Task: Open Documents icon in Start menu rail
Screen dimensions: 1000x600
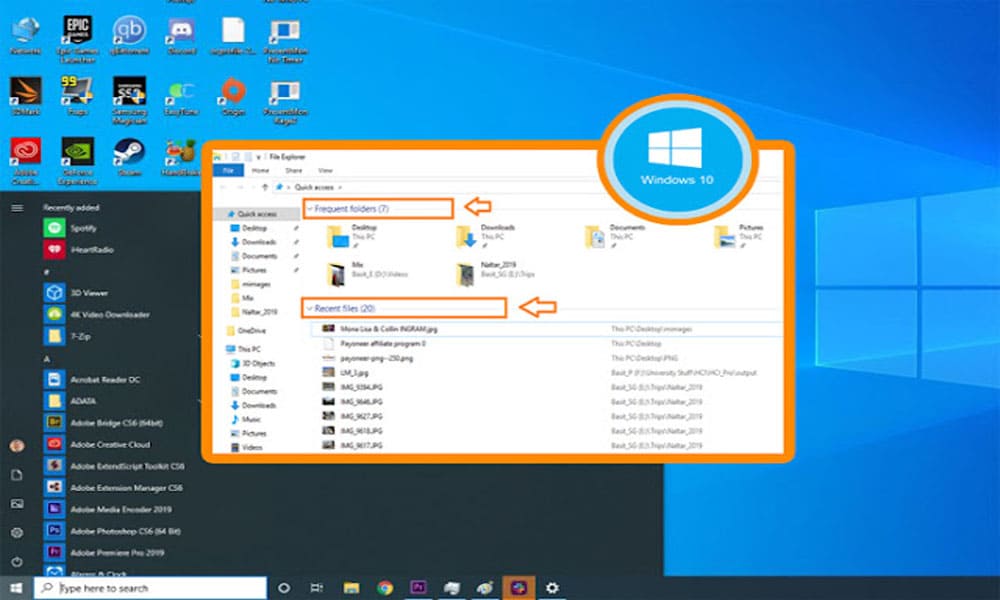Action: 17,475
